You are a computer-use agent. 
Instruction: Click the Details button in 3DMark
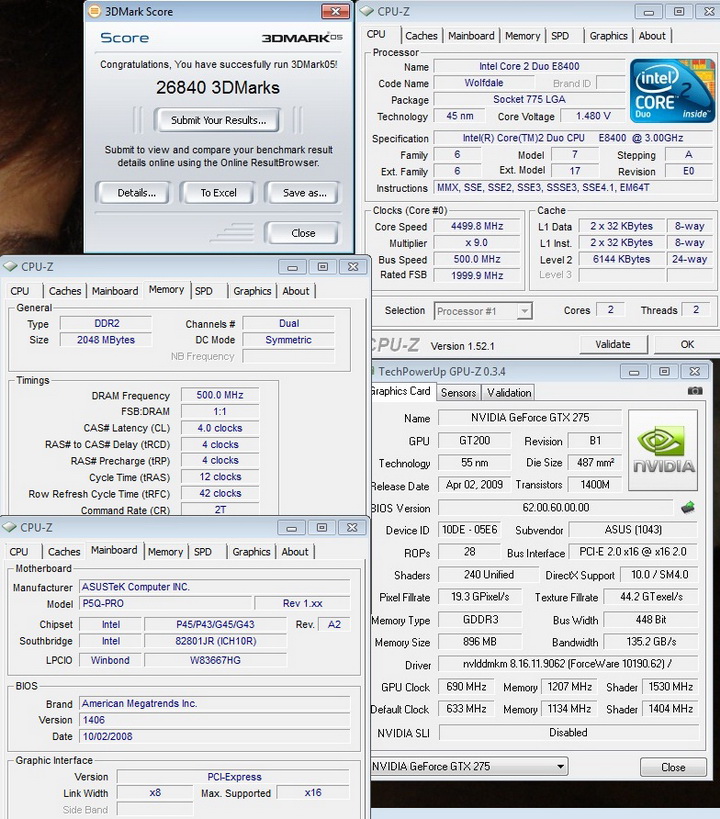136,193
